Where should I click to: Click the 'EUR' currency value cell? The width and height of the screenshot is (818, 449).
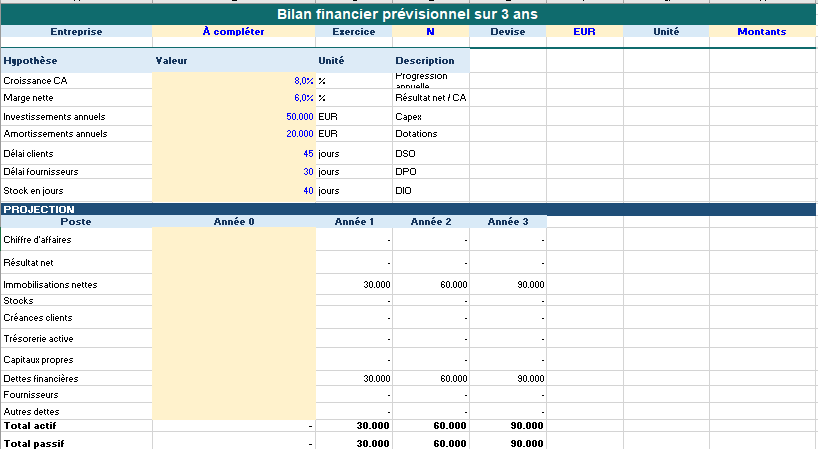[584, 31]
